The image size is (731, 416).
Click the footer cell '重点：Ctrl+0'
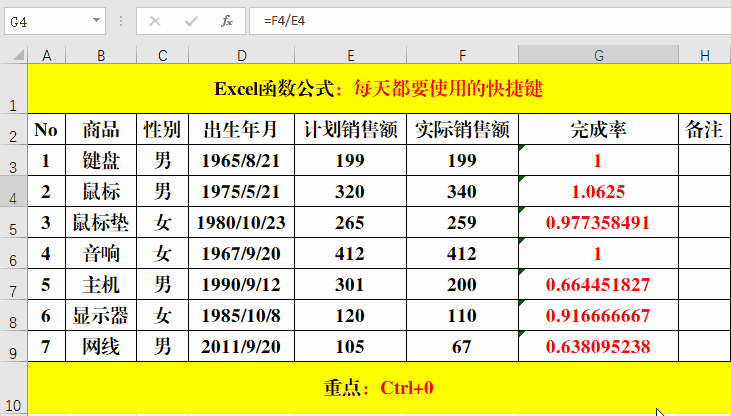[x=379, y=388]
